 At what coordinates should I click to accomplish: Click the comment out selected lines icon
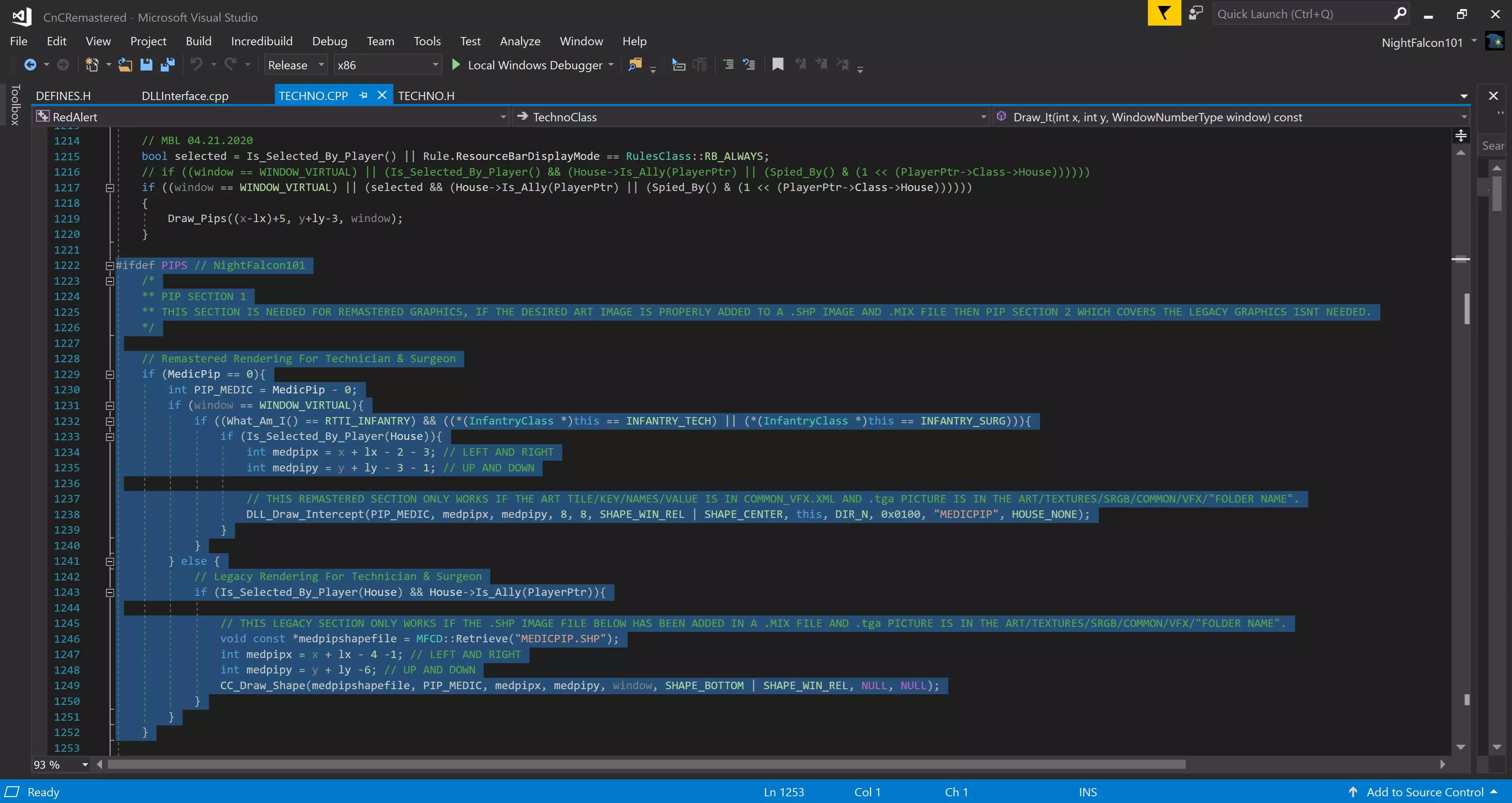click(728, 65)
